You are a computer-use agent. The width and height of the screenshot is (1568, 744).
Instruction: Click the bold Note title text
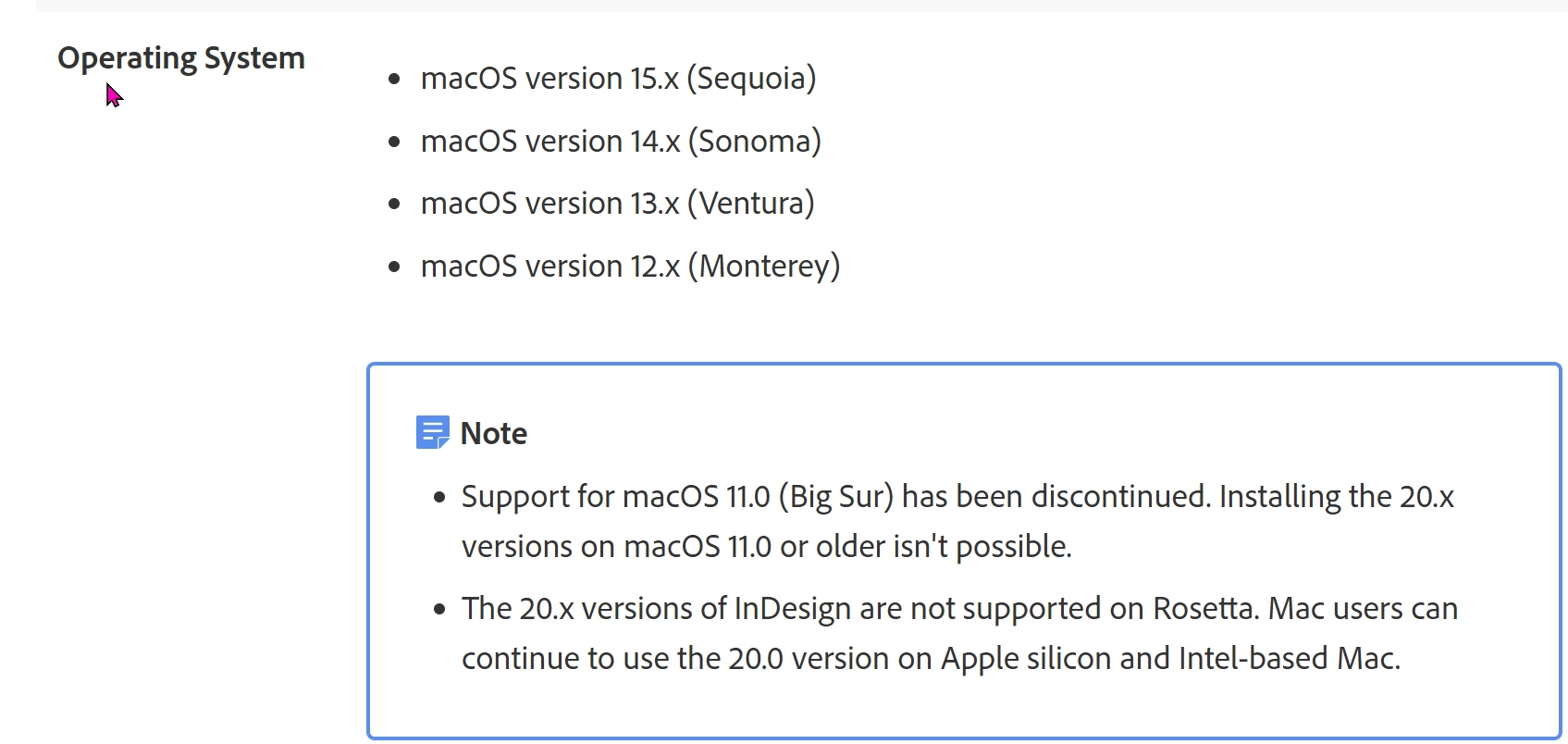[494, 433]
